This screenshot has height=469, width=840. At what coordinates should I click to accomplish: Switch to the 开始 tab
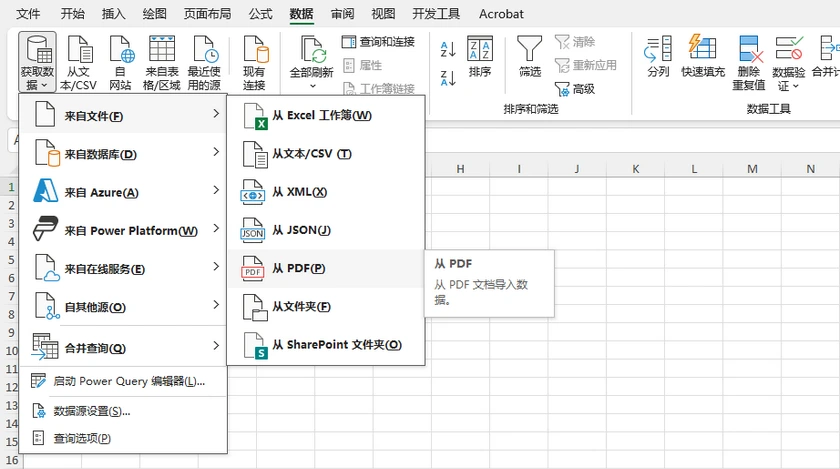(x=72, y=14)
